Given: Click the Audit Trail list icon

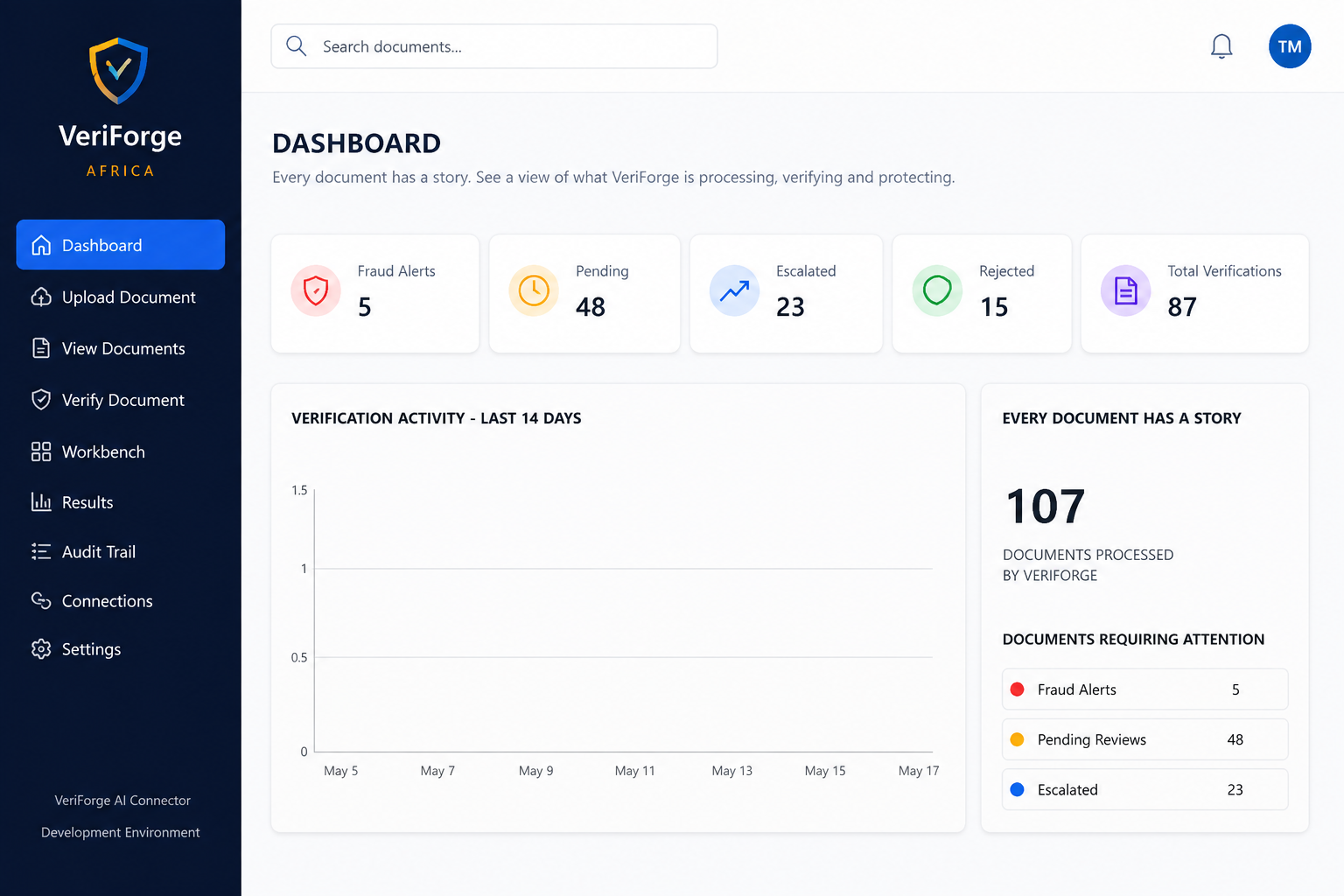Looking at the screenshot, I should pyautogui.click(x=41, y=552).
